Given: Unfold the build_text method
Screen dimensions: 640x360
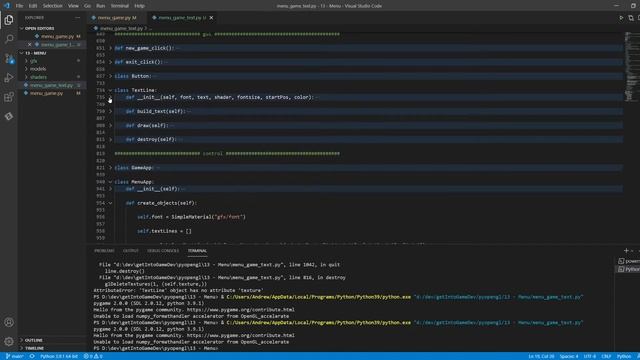Looking at the screenshot, I should pos(110,111).
